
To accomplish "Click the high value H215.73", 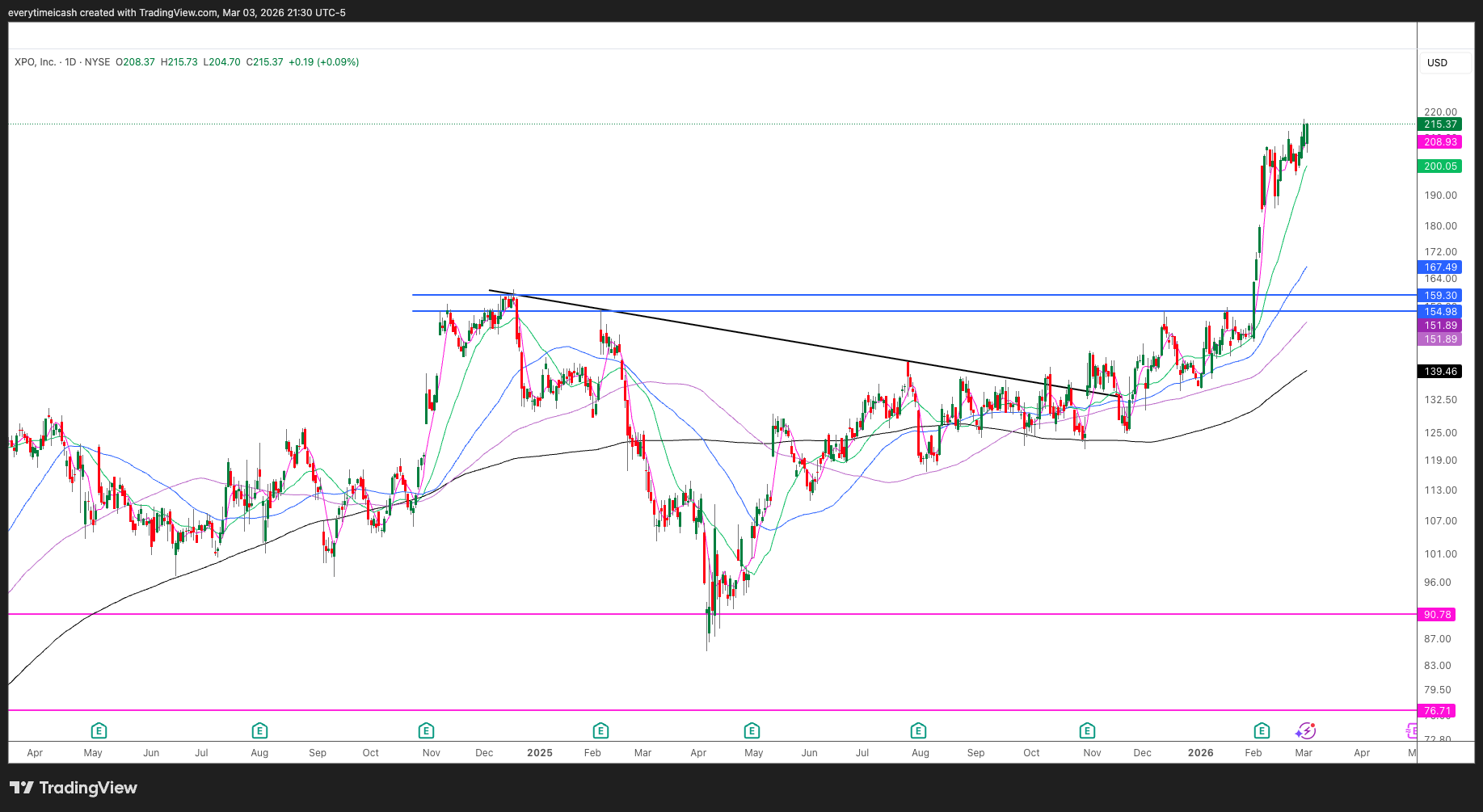I will [179, 62].
